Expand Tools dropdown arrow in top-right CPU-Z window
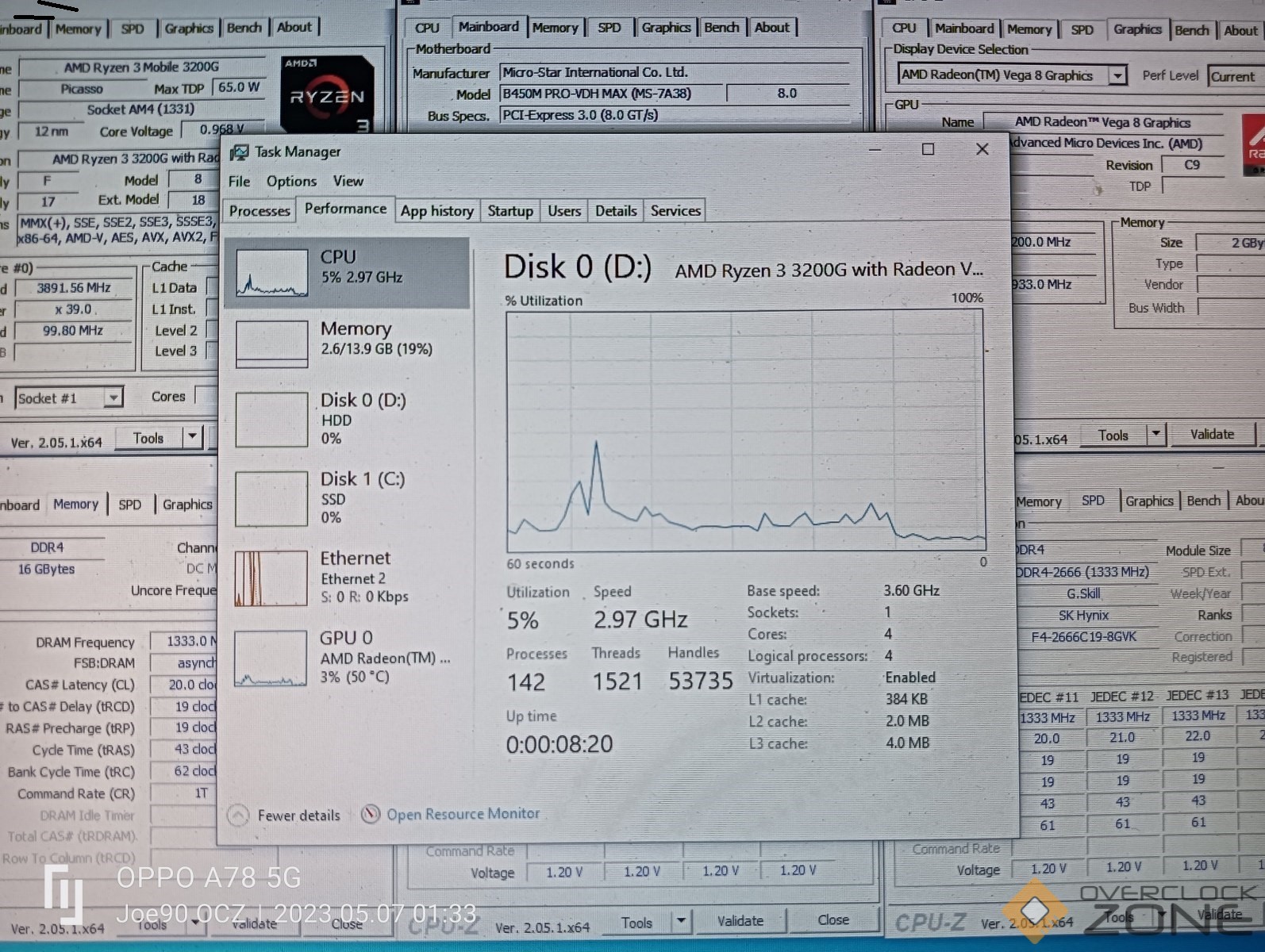Viewport: 1265px width, 952px height. (1155, 434)
